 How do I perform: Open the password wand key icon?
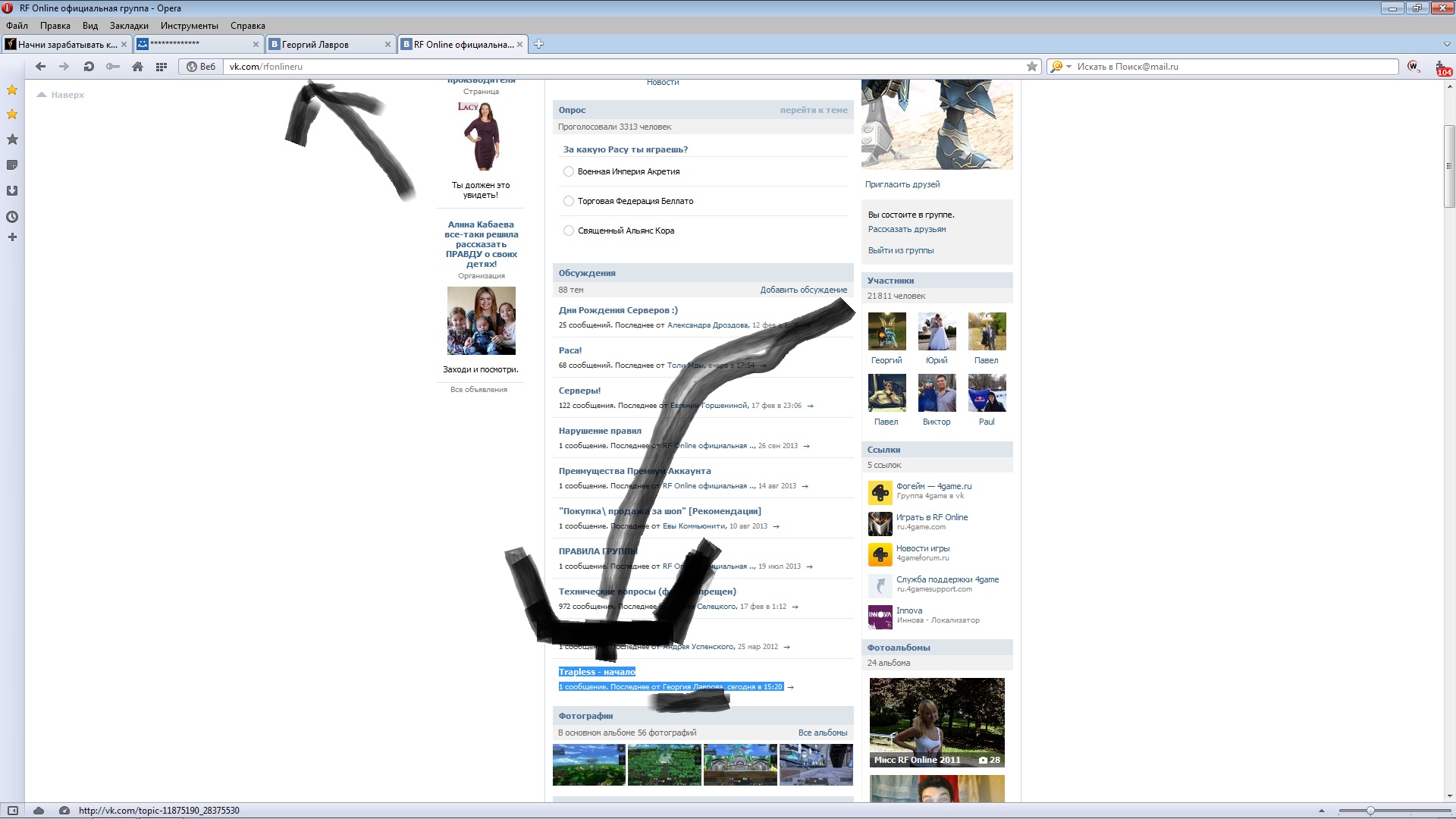click(113, 67)
